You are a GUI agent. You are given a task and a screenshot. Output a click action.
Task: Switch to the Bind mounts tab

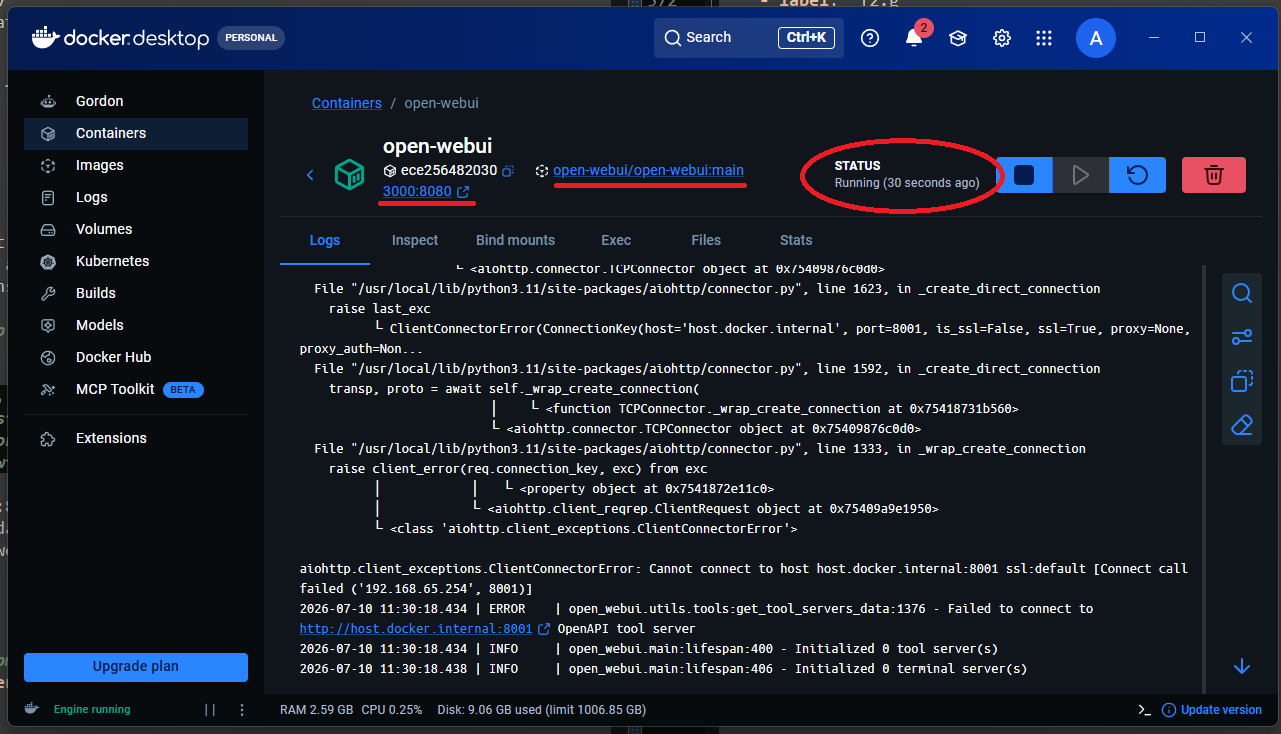click(515, 240)
